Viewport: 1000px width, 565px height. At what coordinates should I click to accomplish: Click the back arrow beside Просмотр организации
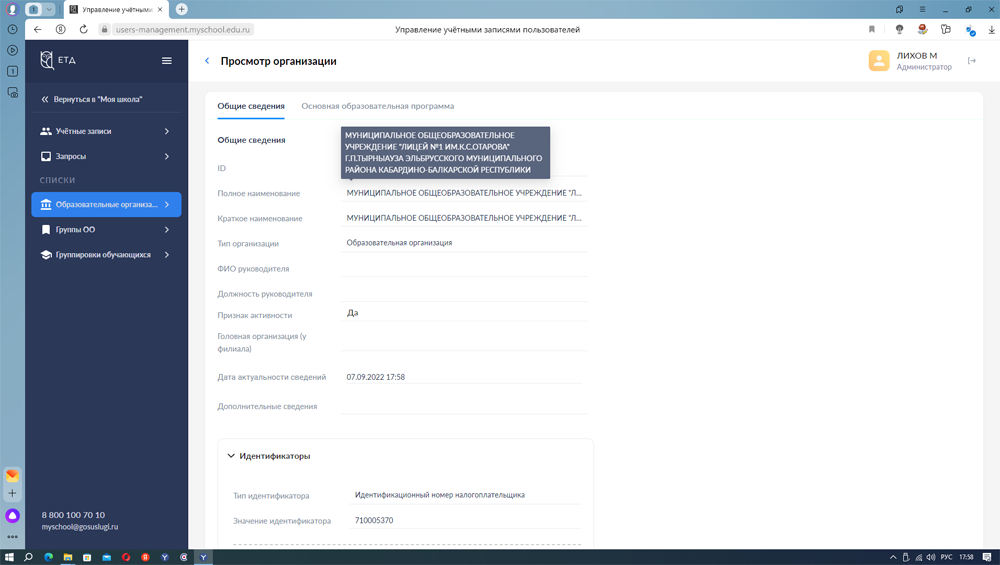(207, 61)
